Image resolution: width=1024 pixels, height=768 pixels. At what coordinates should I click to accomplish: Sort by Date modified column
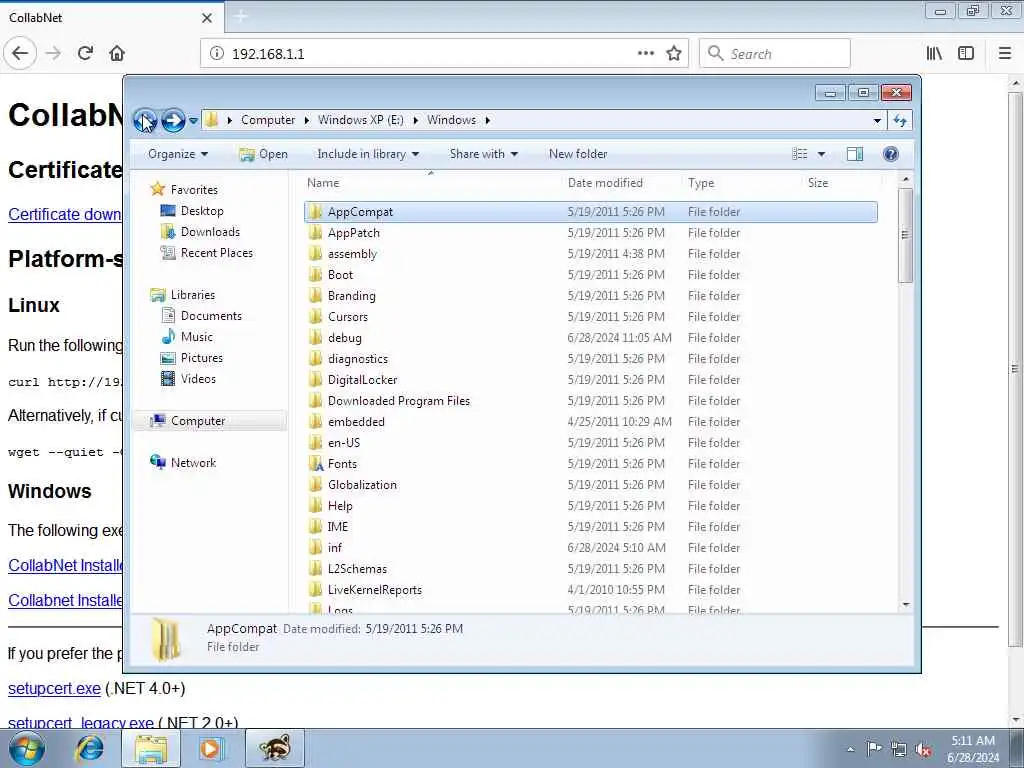click(x=605, y=183)
